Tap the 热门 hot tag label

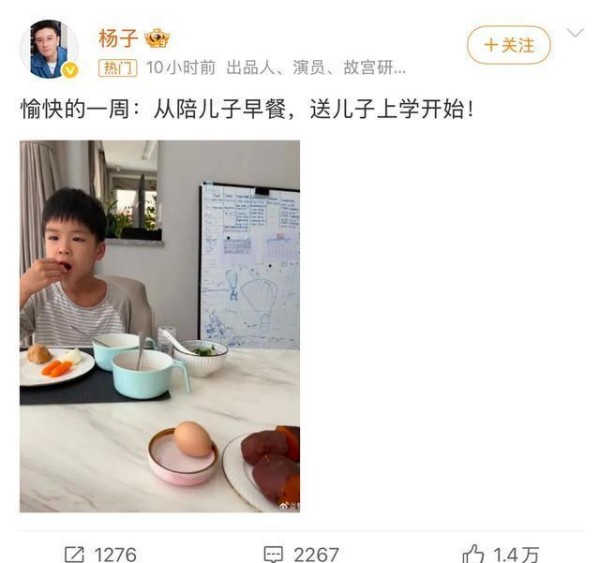click(117, 68)
